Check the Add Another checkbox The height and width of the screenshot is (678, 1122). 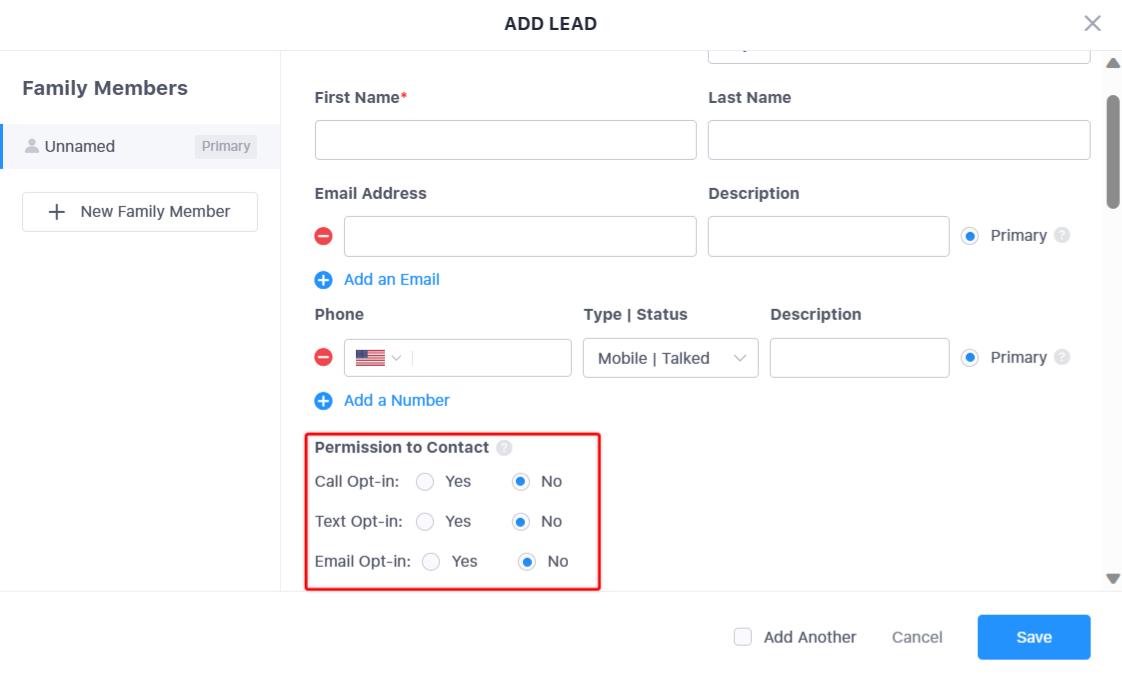(743, 637)
